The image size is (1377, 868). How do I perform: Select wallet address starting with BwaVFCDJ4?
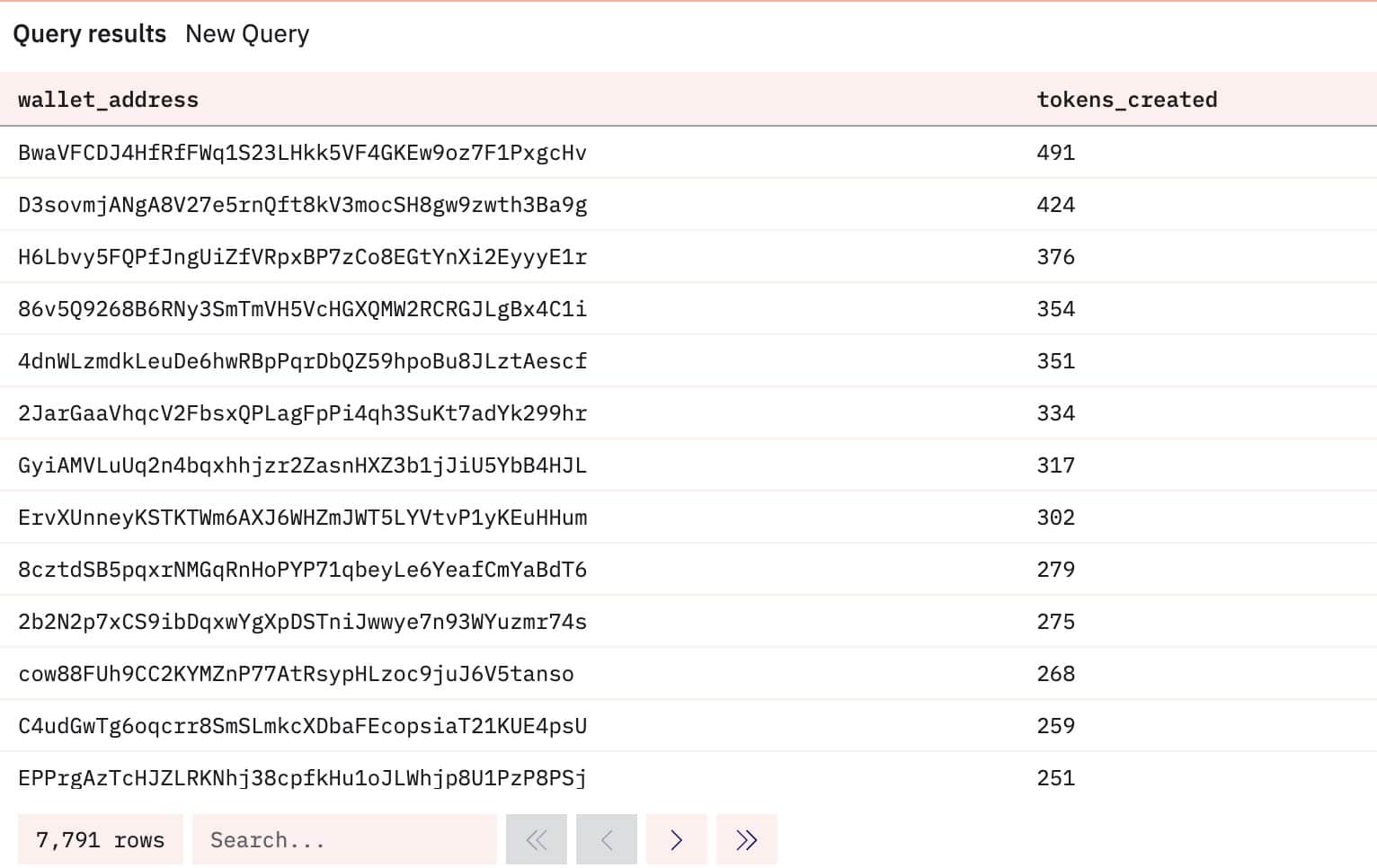pos(302,153)
